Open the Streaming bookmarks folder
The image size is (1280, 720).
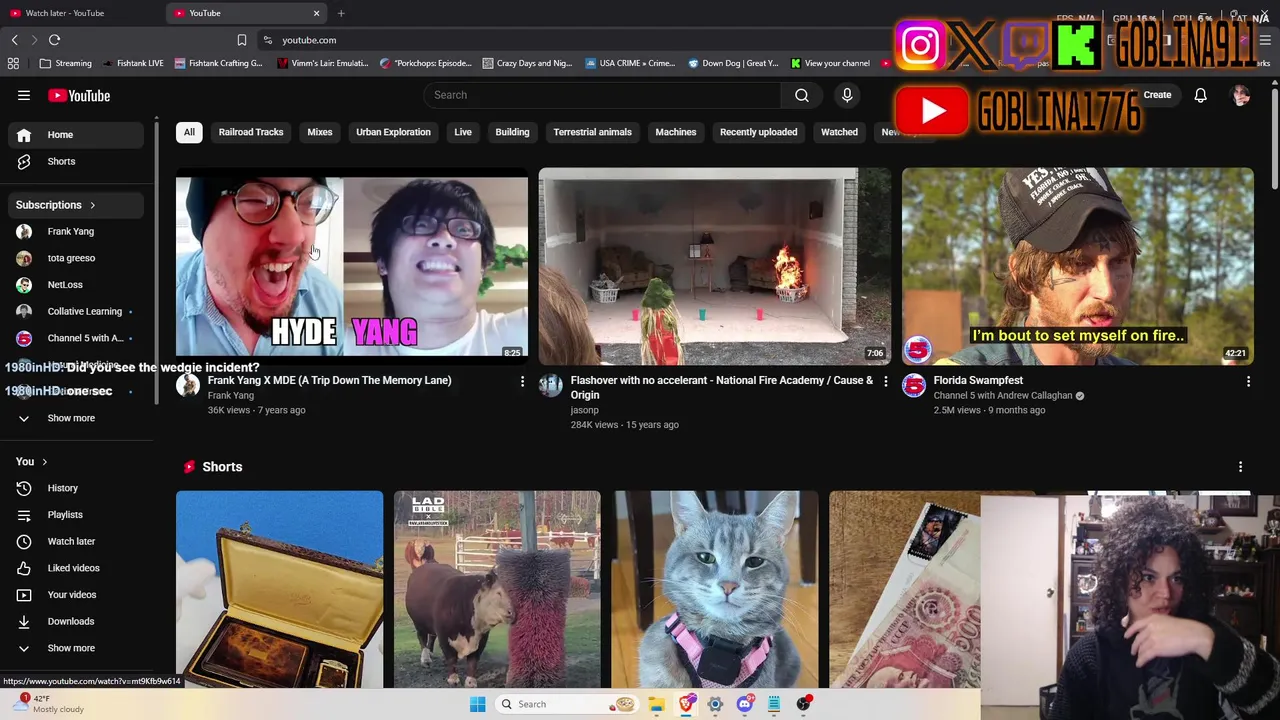pos(66,63)
